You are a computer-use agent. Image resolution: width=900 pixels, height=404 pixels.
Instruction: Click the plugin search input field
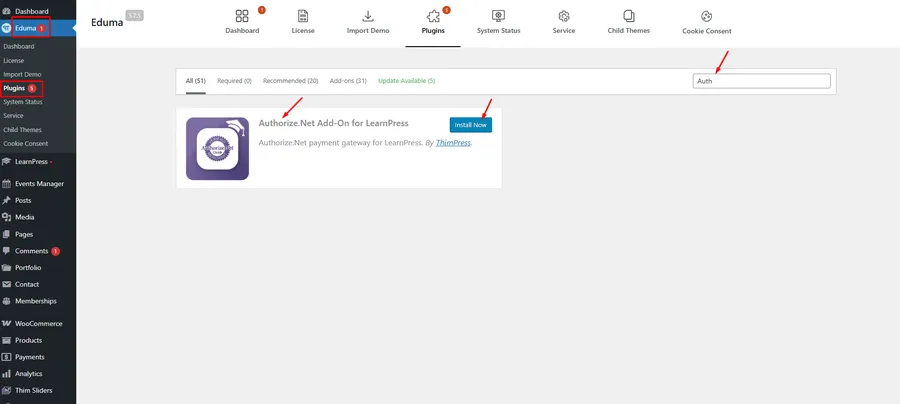tap(761, 81)
